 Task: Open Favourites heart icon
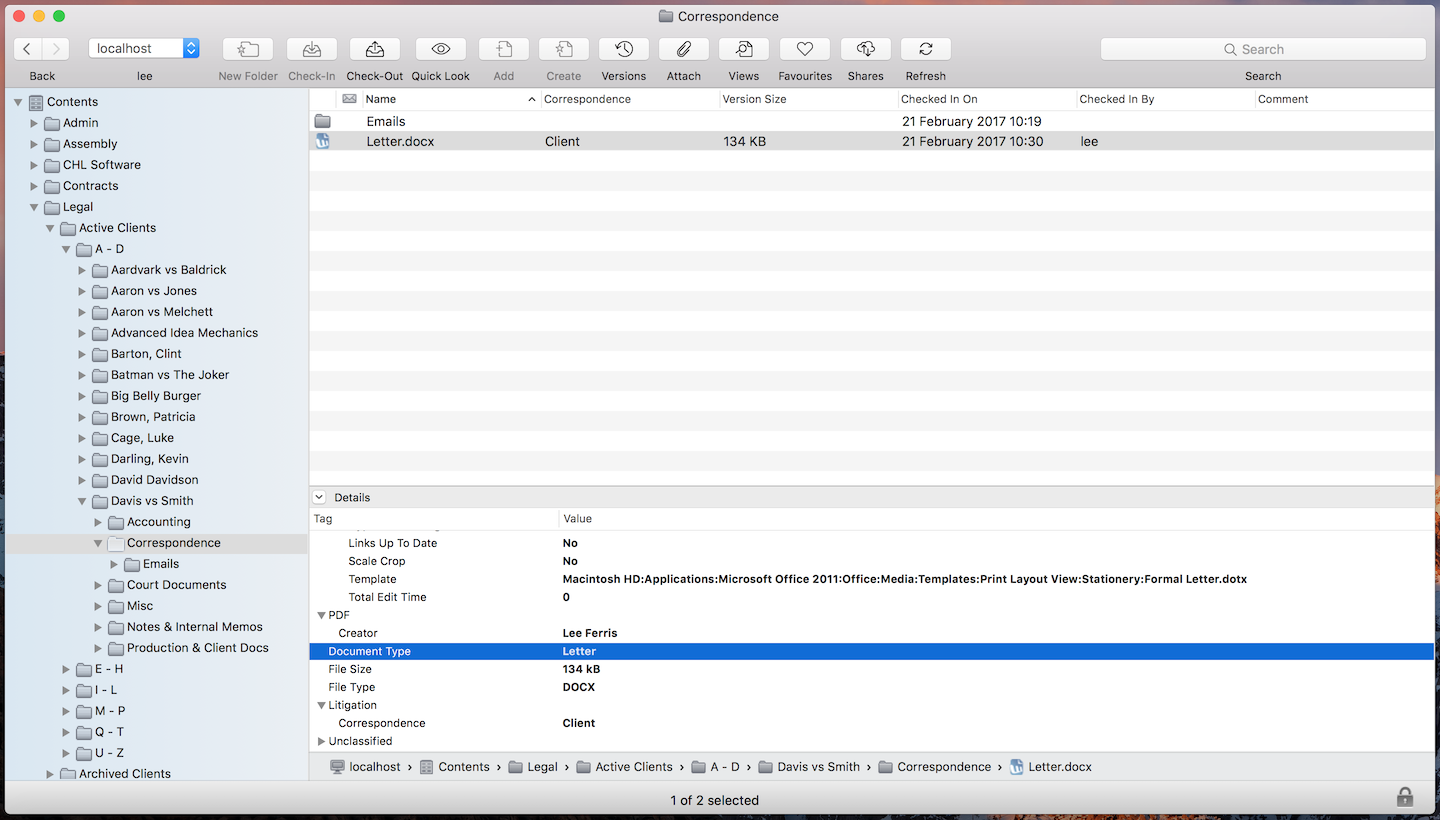[x=805, y=49]
